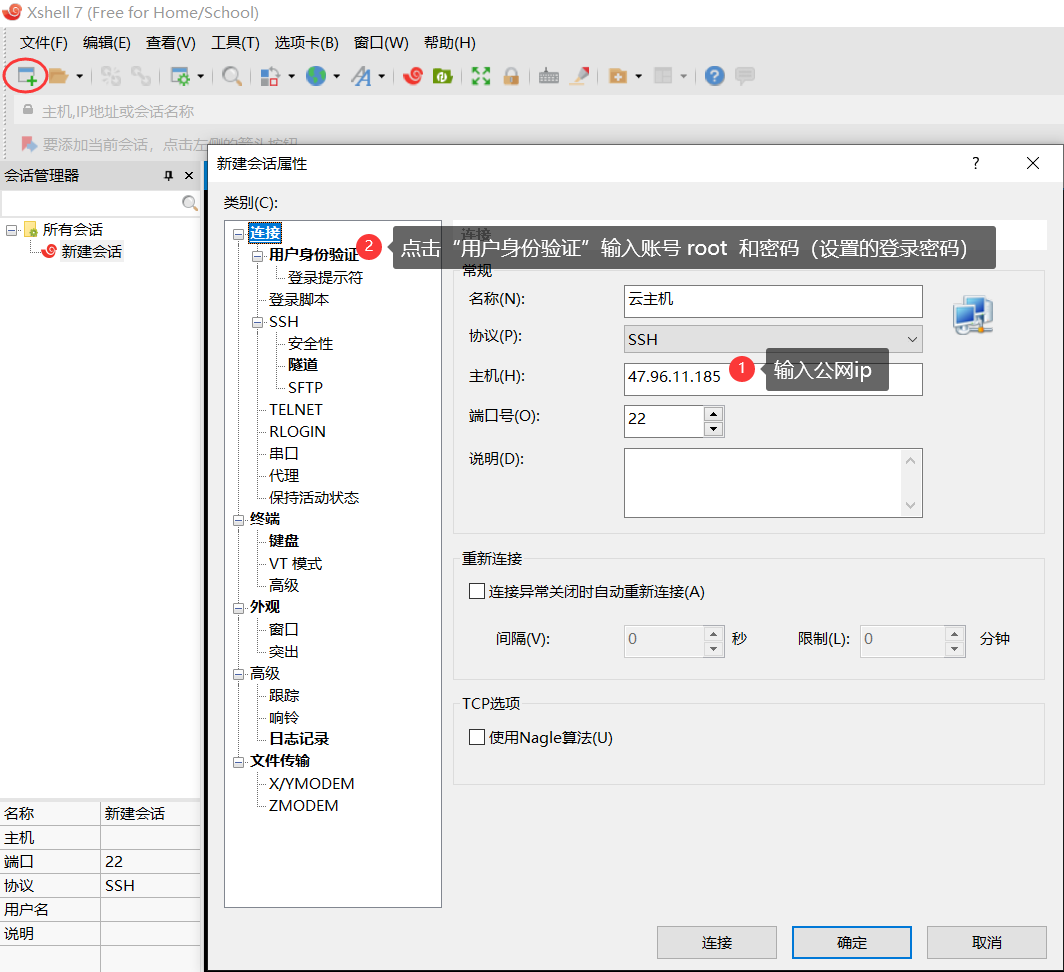Image resolution: width=1064 pixels, height=972 pixels.
Task: Enable auto reconnect on abnormal close checkbox
Action: pos(477,591)
